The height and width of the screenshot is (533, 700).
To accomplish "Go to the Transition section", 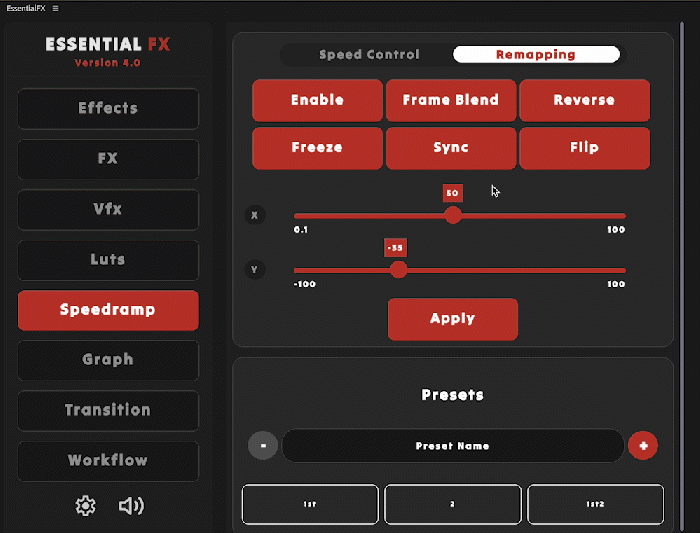I will coord(108,410).
